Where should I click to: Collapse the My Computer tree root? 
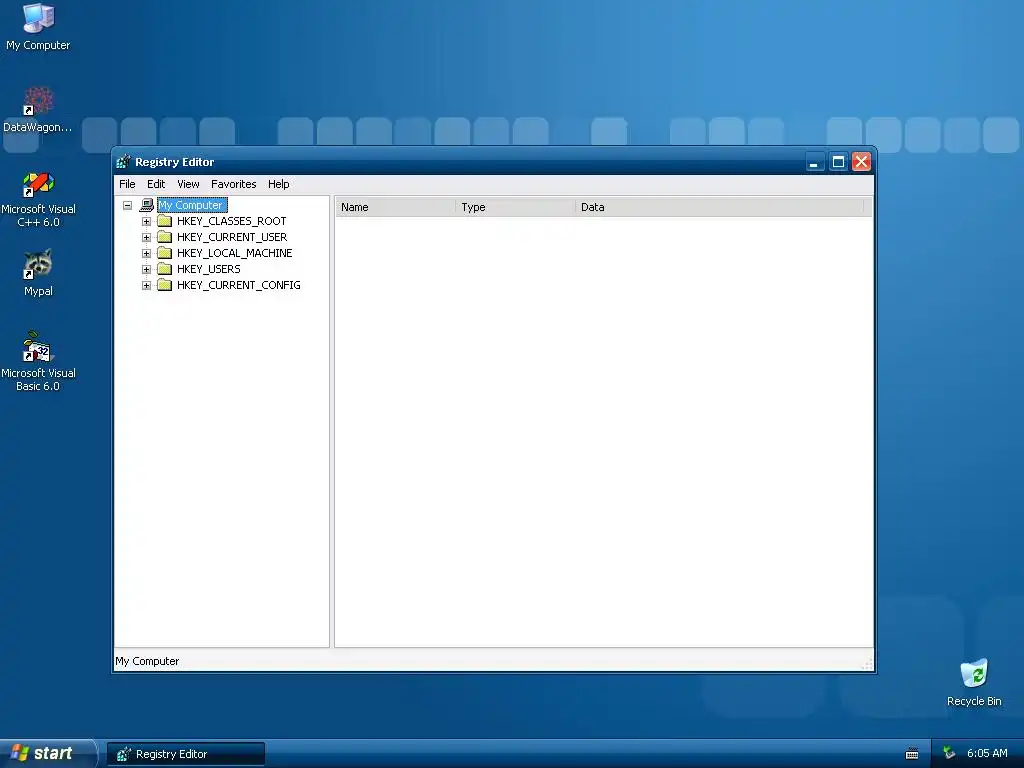click(127, 205)
